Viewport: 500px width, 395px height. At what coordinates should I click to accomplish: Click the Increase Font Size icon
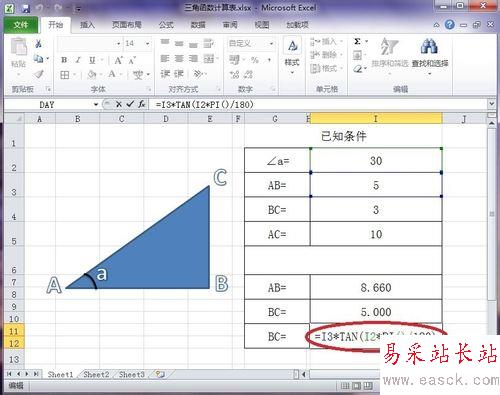[118, 60]
